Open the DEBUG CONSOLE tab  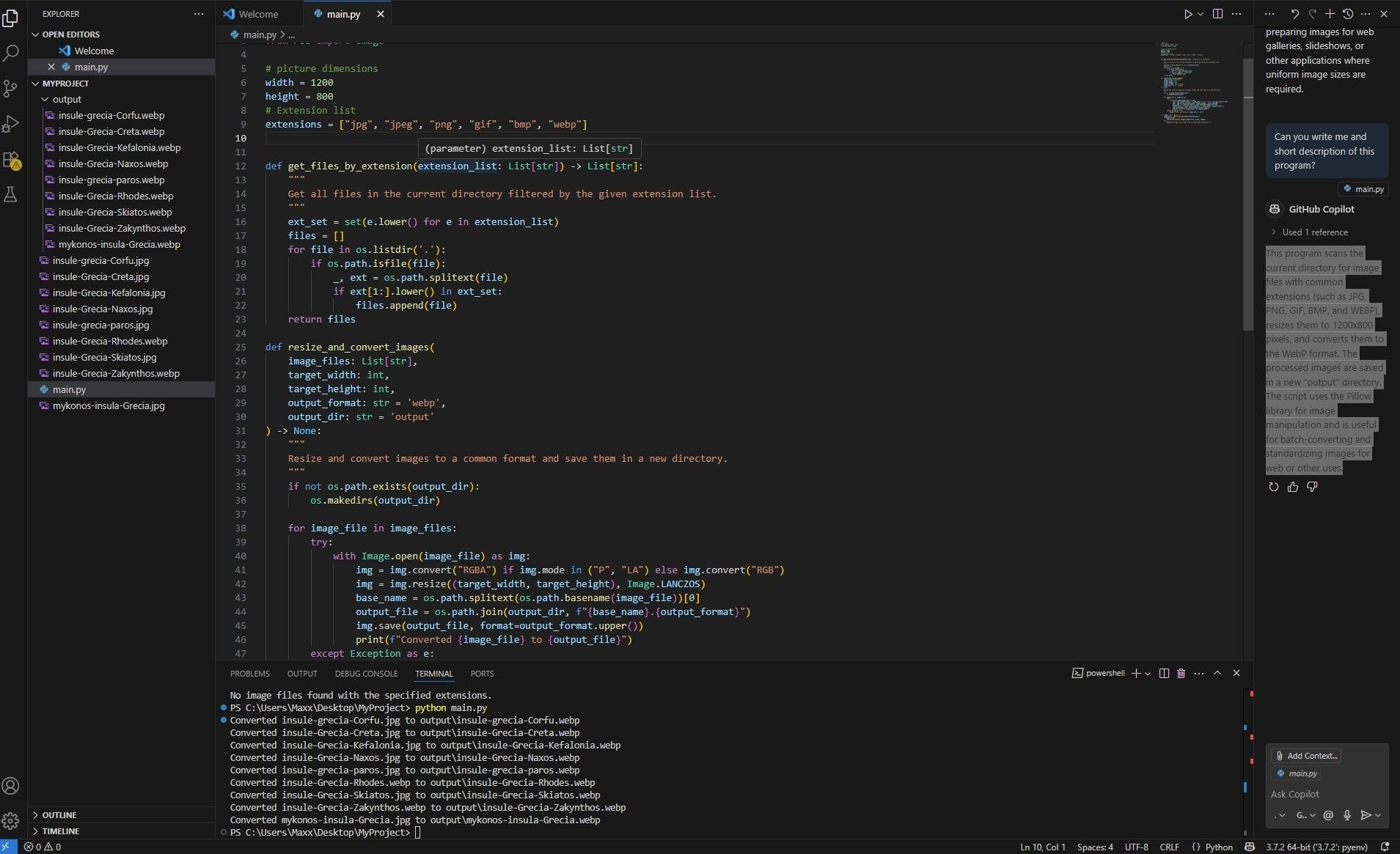[366, 674]
